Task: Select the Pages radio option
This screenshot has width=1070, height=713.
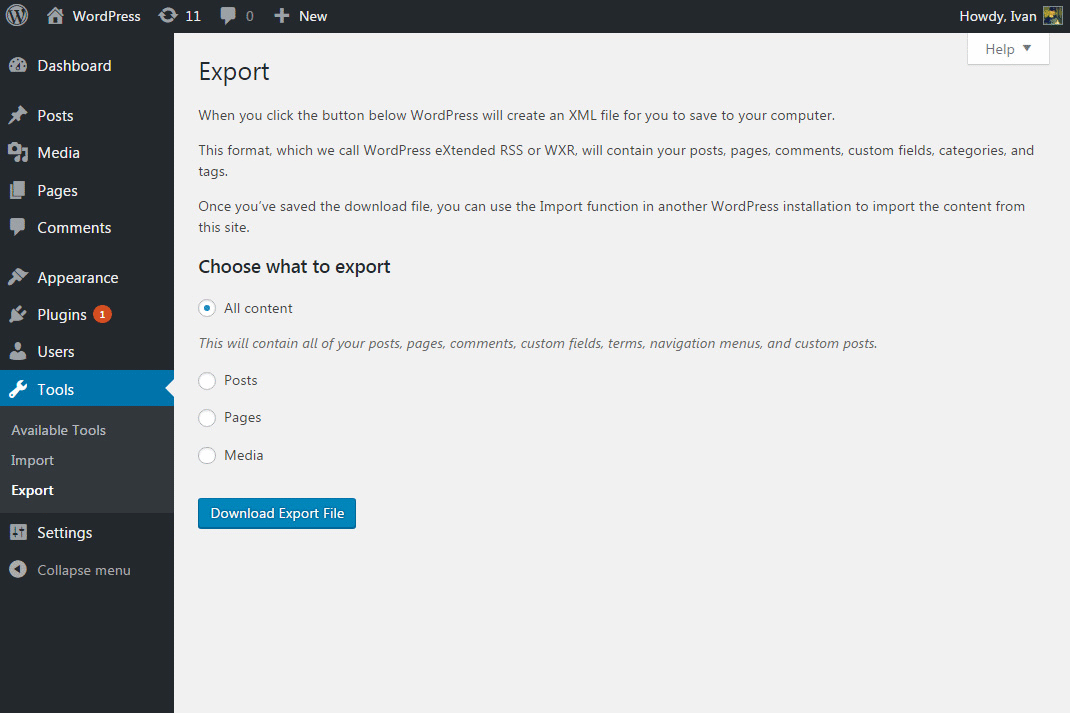Action: click(x=207, y=418)
